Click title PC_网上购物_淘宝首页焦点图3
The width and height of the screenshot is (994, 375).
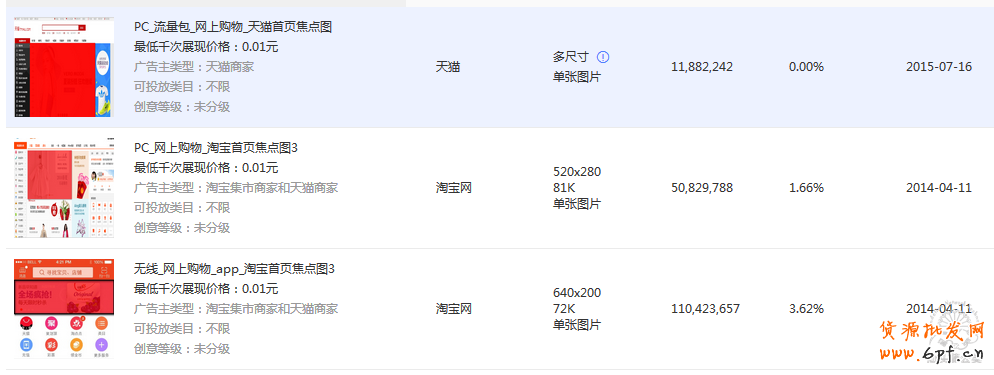tap(216, 148)
